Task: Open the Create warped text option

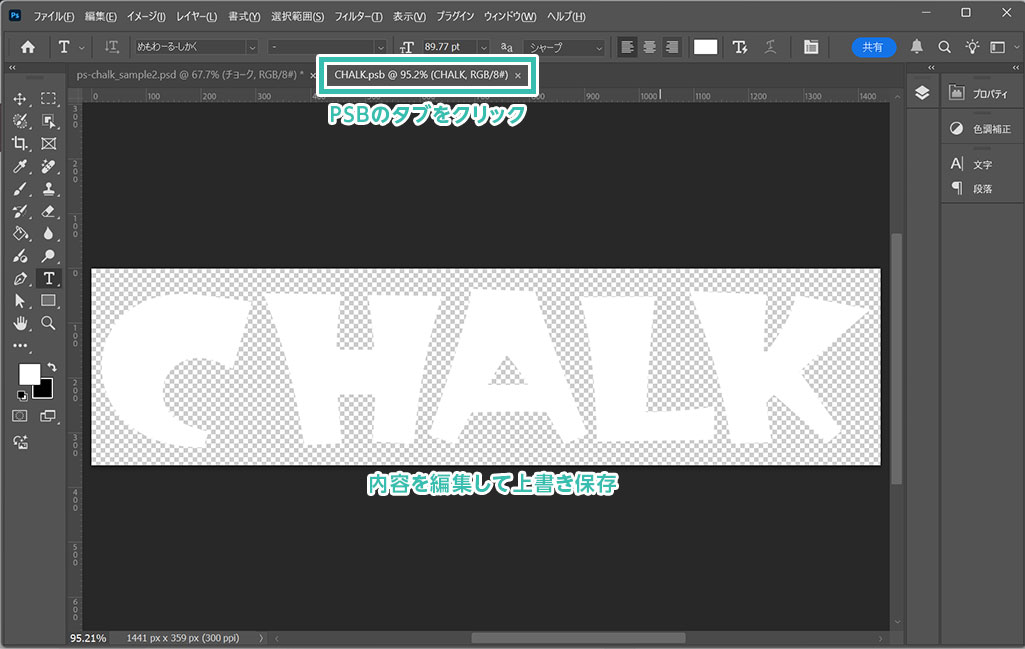Action: (740, 47)
